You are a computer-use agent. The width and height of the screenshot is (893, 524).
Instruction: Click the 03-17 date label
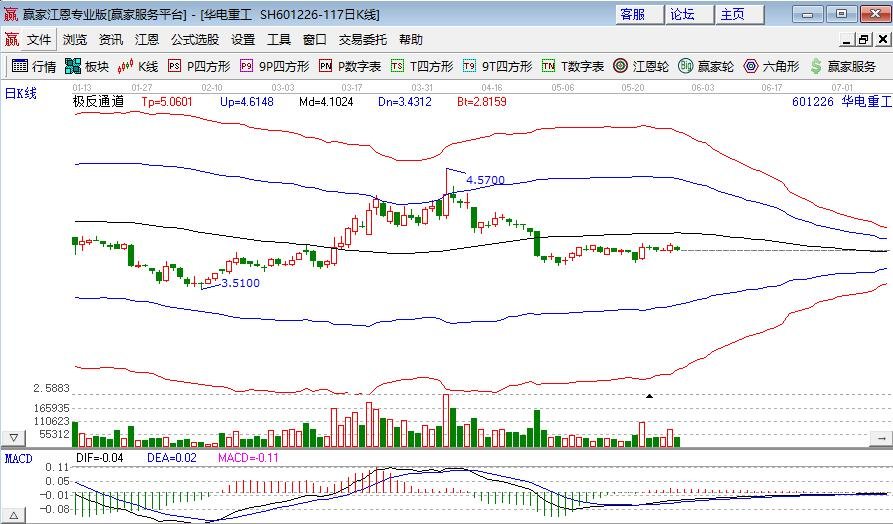(352, 88)
